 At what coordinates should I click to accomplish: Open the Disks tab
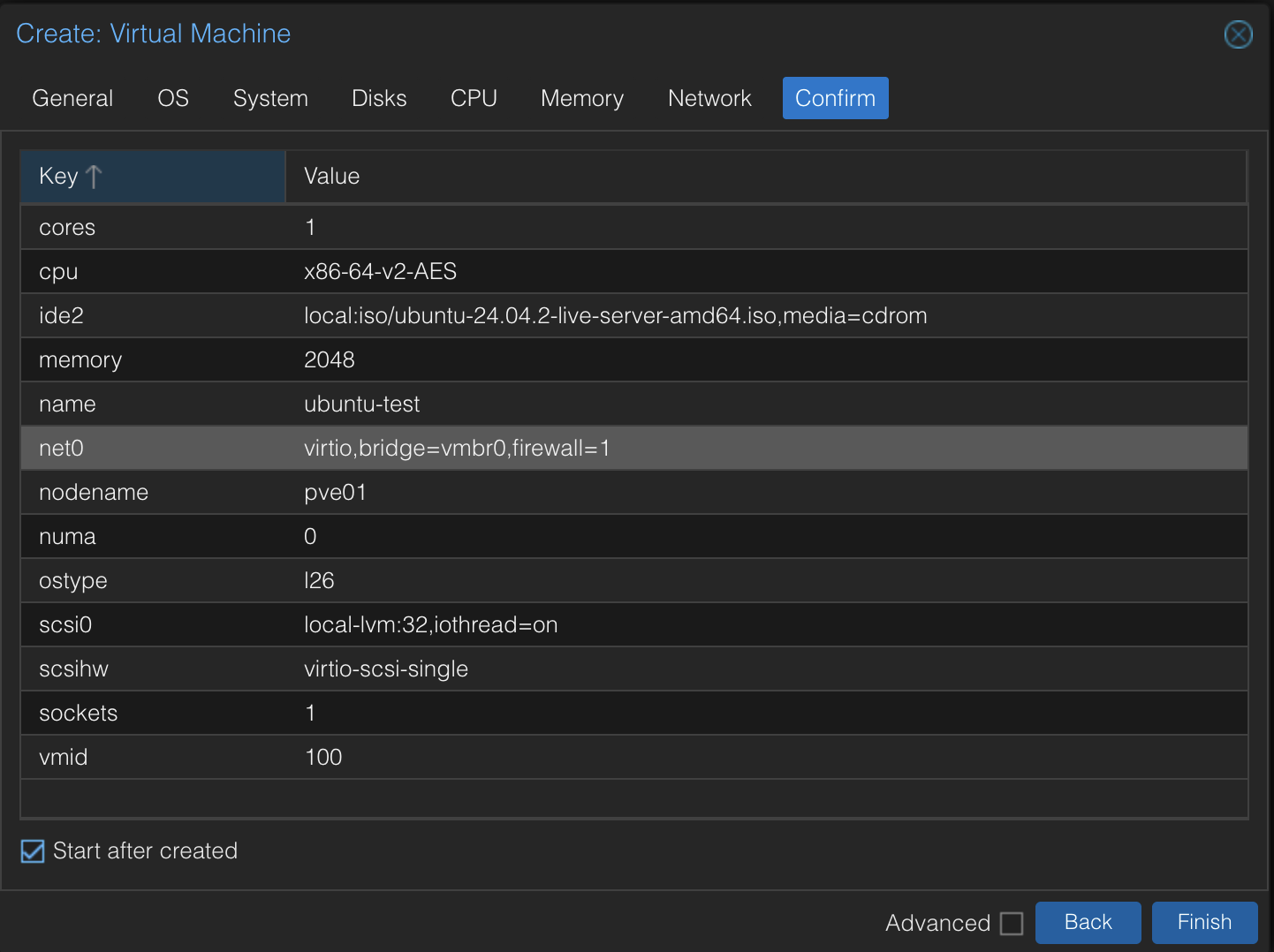pos(379,98)
